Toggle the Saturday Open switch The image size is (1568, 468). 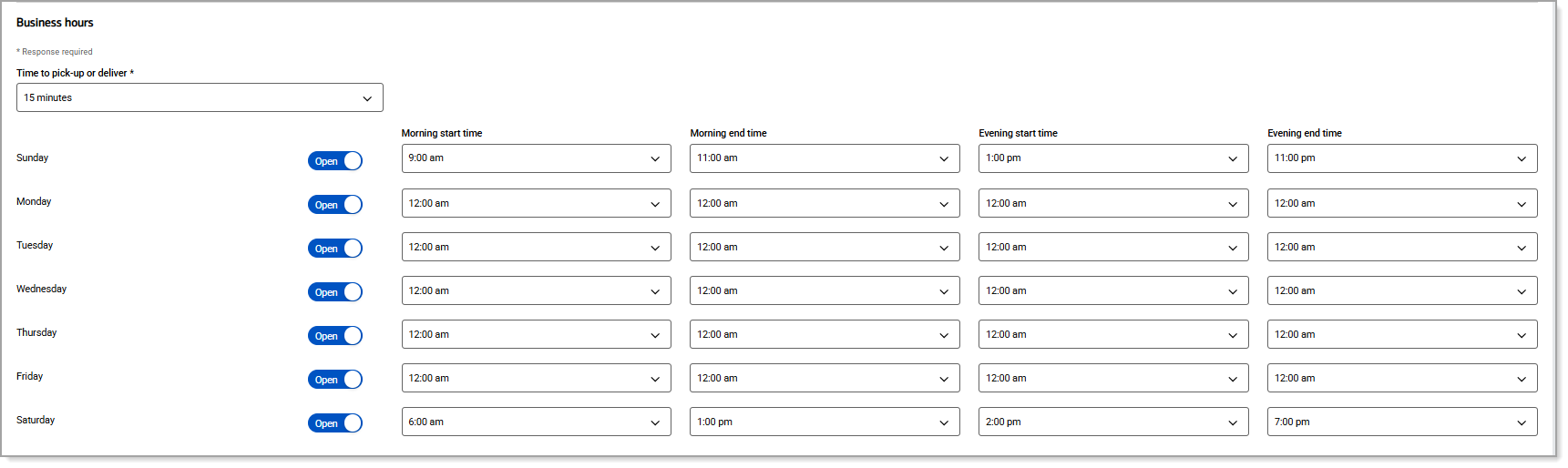(335, 423)
